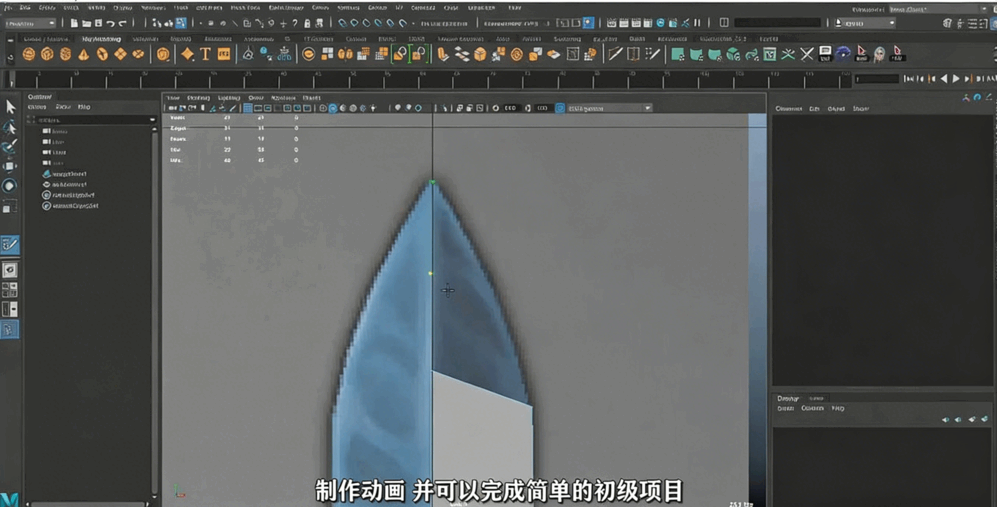
Task: Open the viewport Lighting menu
Action: [x=229, y=98]
